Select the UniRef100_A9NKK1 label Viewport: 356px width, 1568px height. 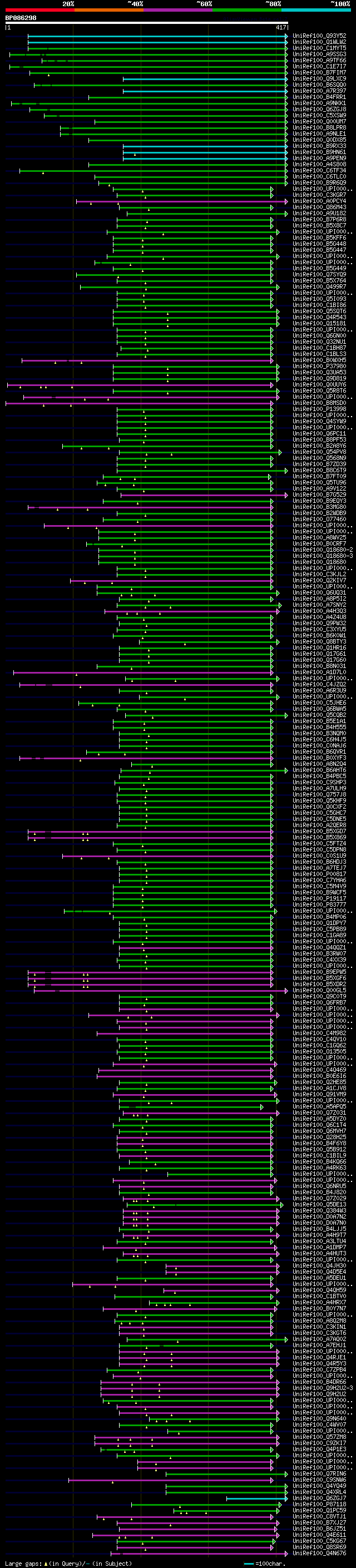click(x=319, y=103)
